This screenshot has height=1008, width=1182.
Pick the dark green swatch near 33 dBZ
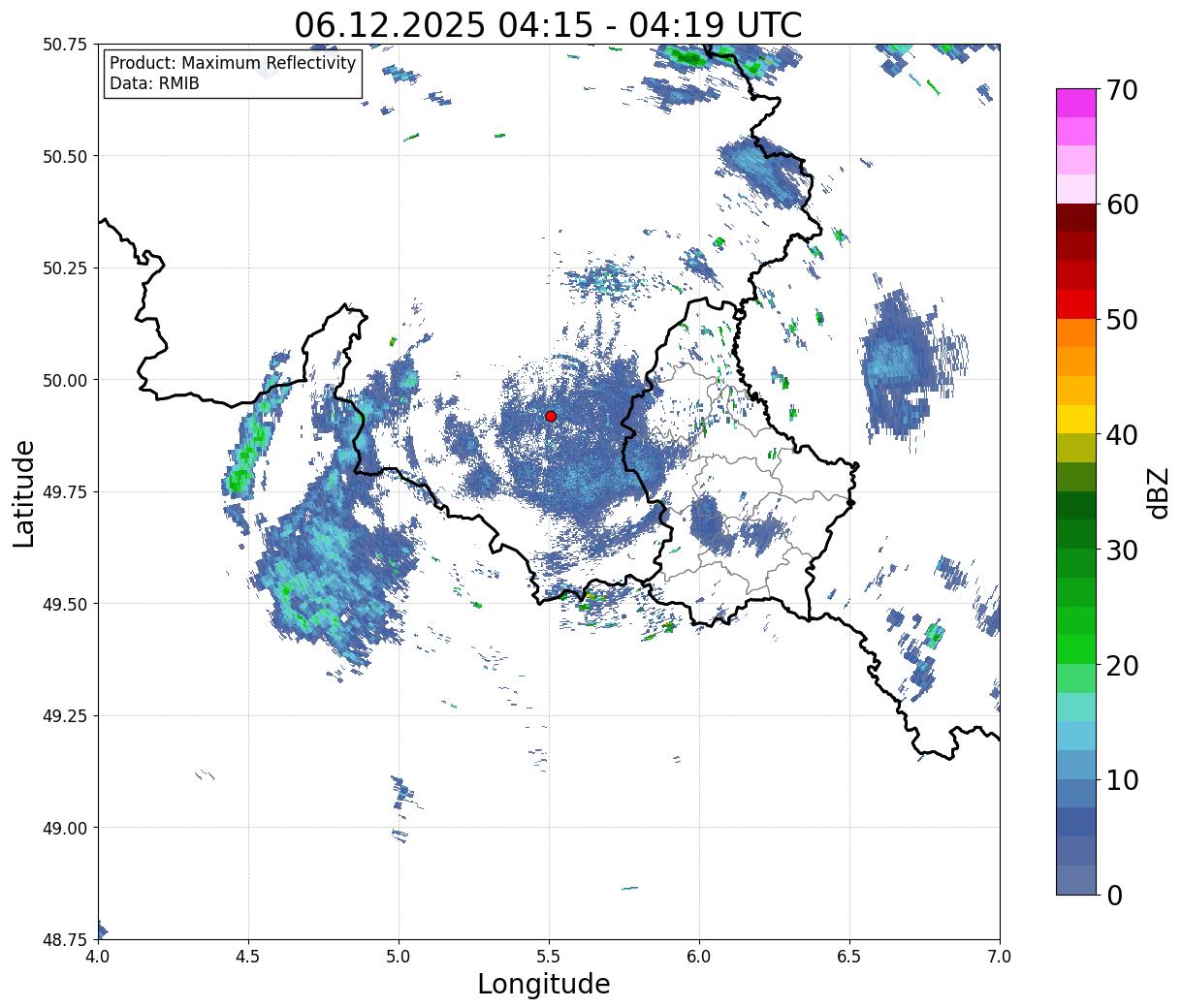click(1076, 506)
